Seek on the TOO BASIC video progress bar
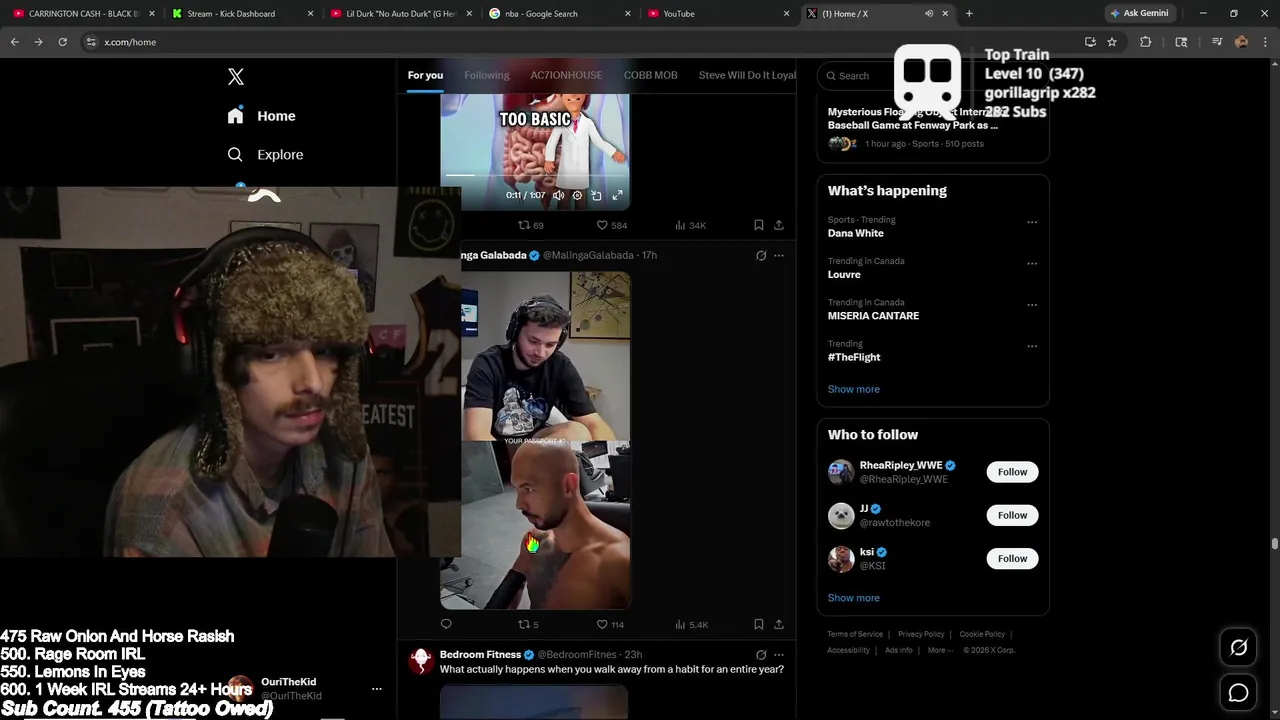The width and height of the screenshot is (1280, 720). 535,176
